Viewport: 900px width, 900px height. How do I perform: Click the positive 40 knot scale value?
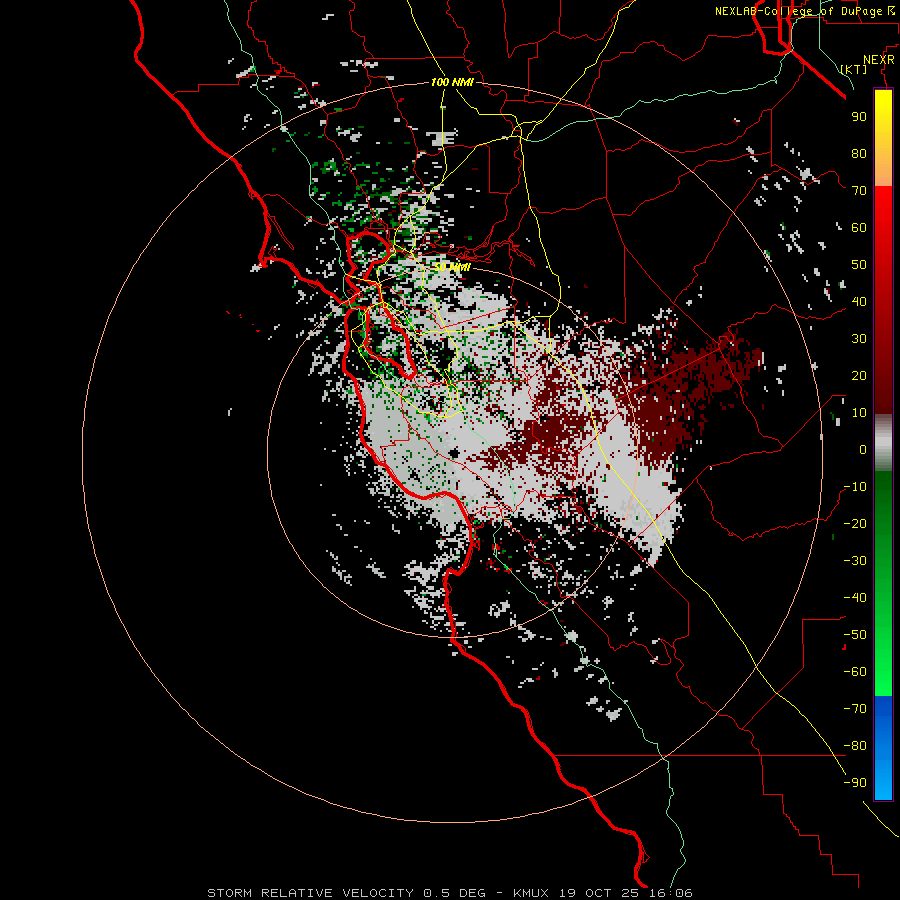click(x=859, y=301)
